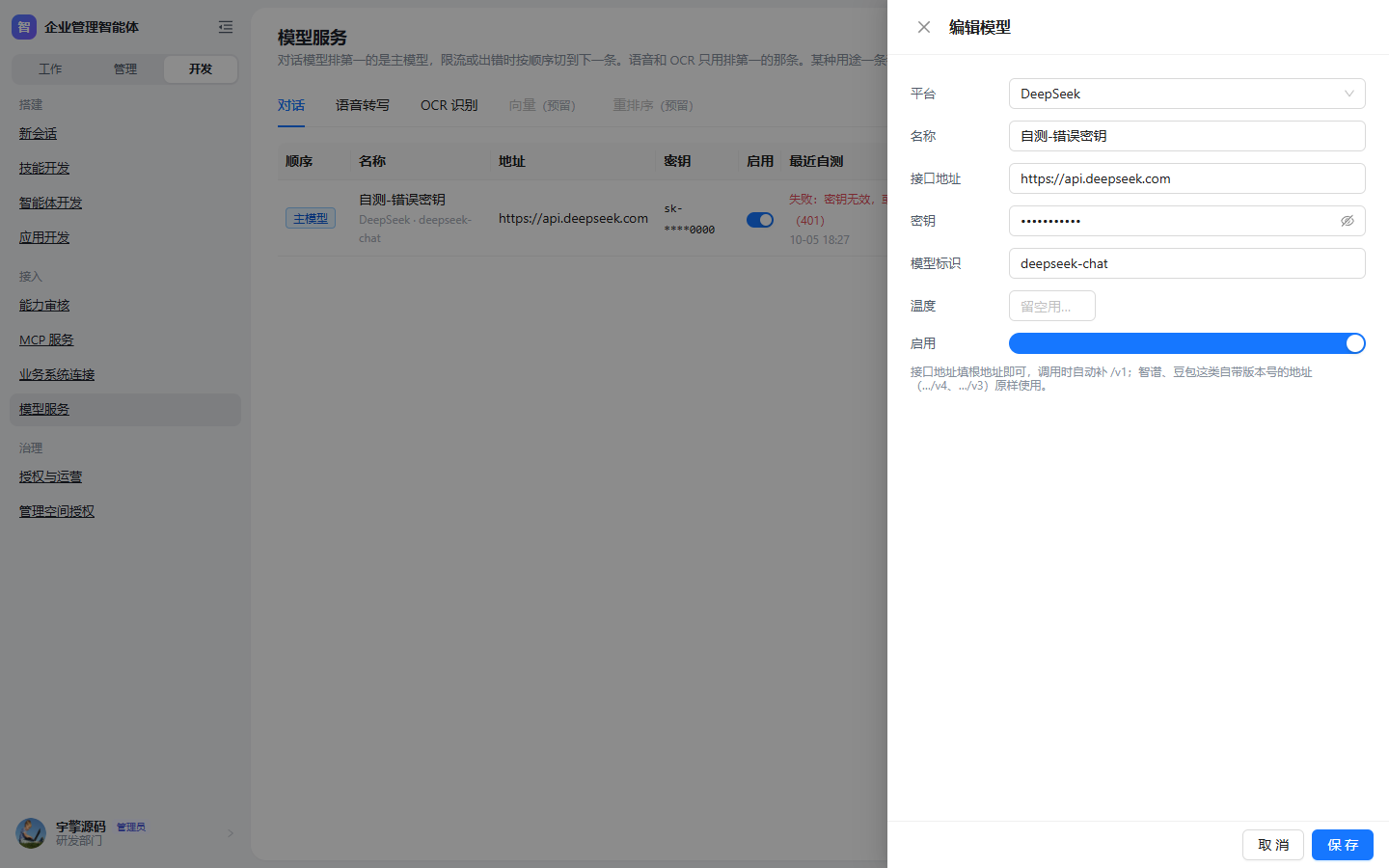Click the 自测-错误密钥 model name cell
This screenshot has height=868, width=1389.
coord(402,200)
